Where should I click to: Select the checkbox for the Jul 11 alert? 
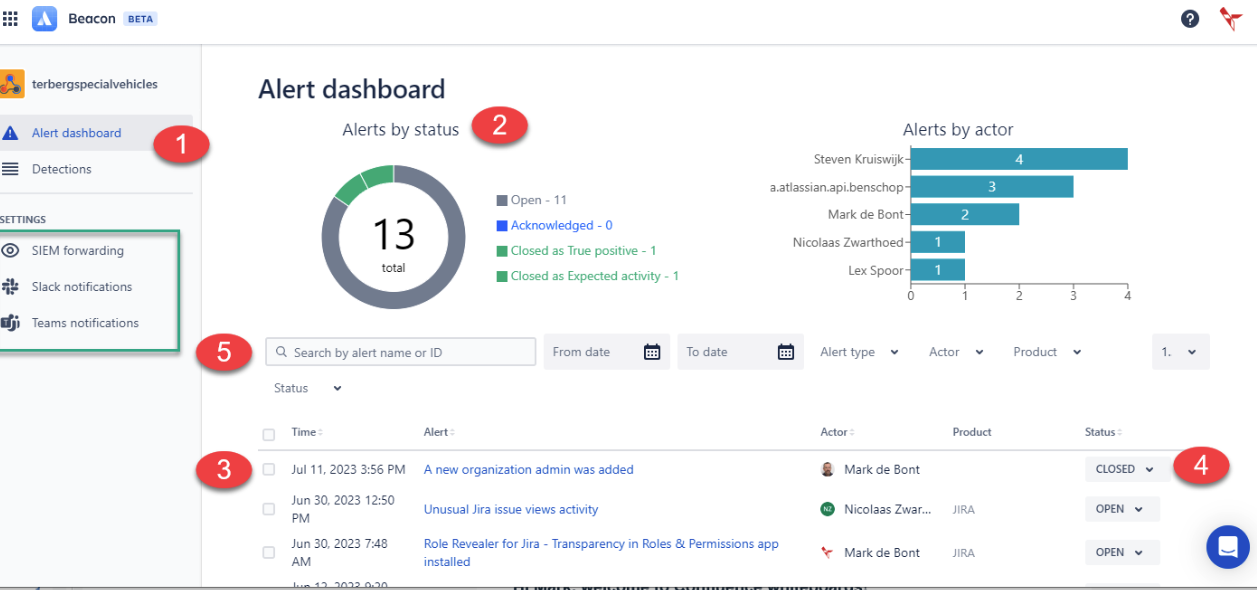(268, 469)
